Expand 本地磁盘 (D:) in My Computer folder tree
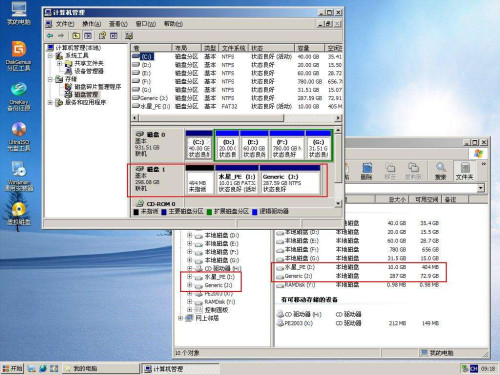500x375 pixels. (x=189, y=235)
